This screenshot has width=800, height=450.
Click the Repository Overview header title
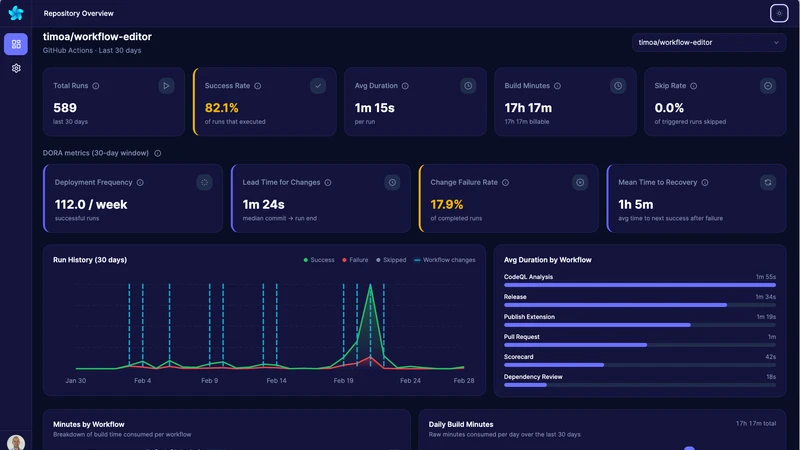coord(79,13)
